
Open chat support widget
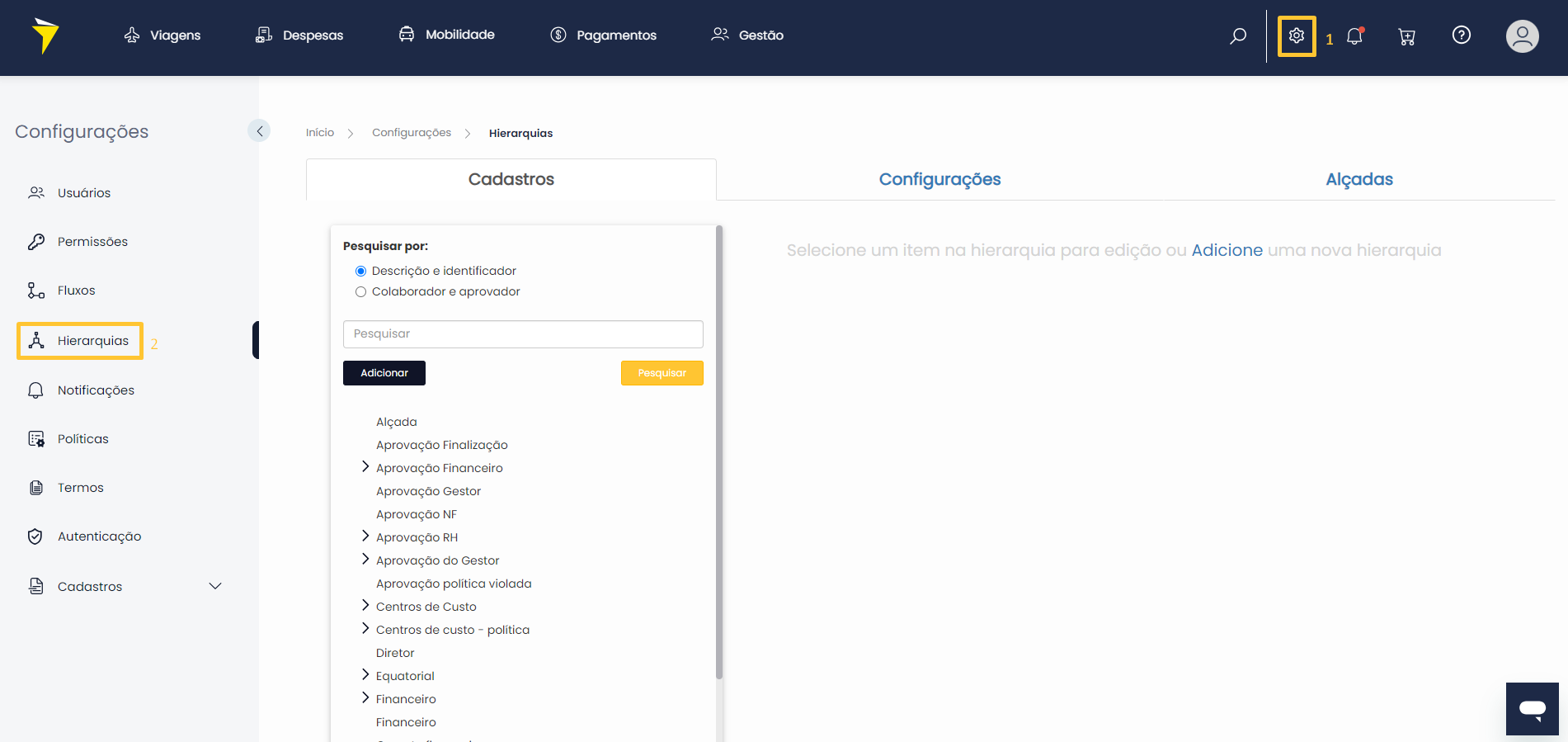(1533, 709)
